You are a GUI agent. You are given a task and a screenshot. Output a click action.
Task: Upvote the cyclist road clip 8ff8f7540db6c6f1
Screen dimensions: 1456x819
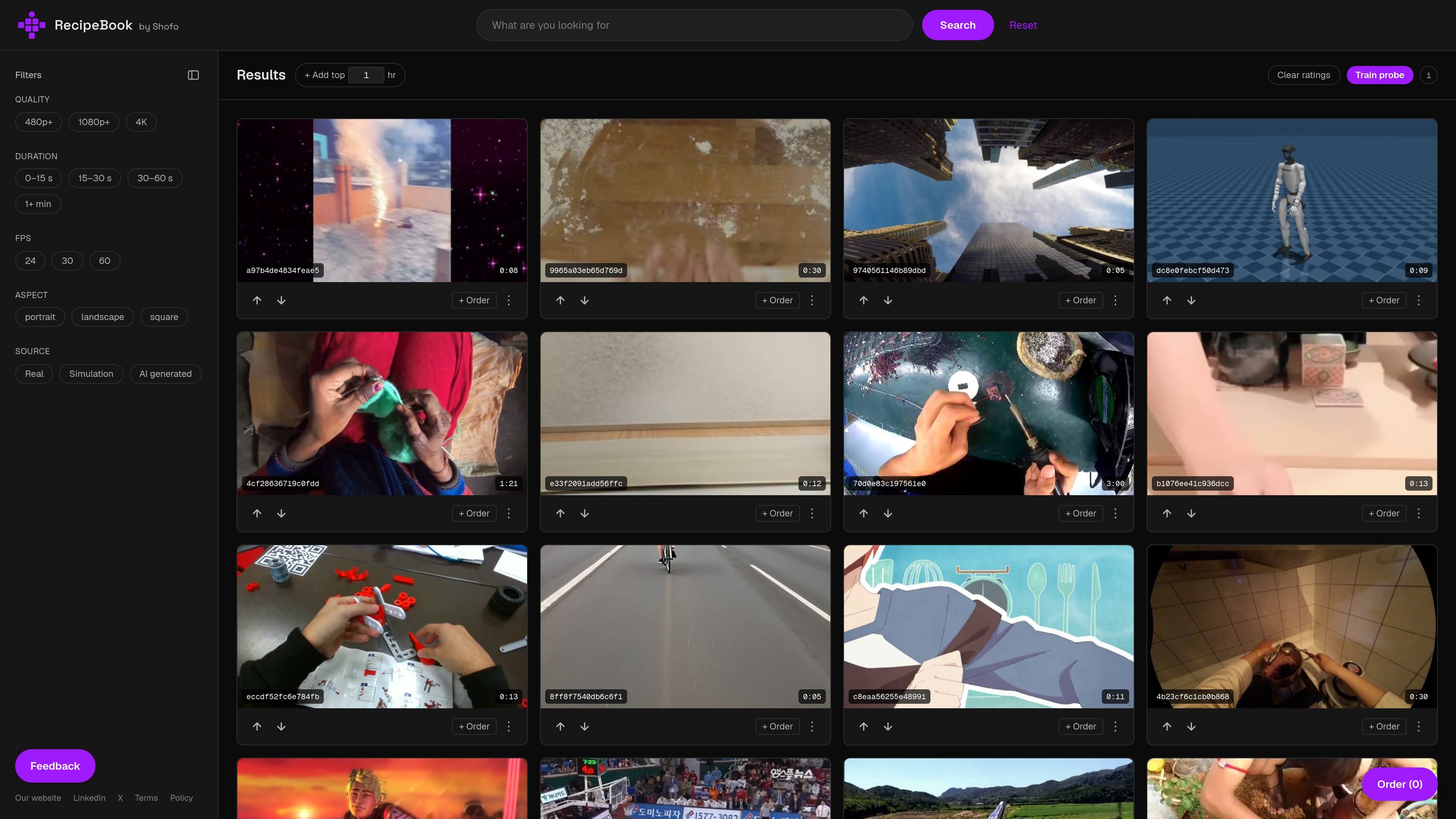[560, 726]
